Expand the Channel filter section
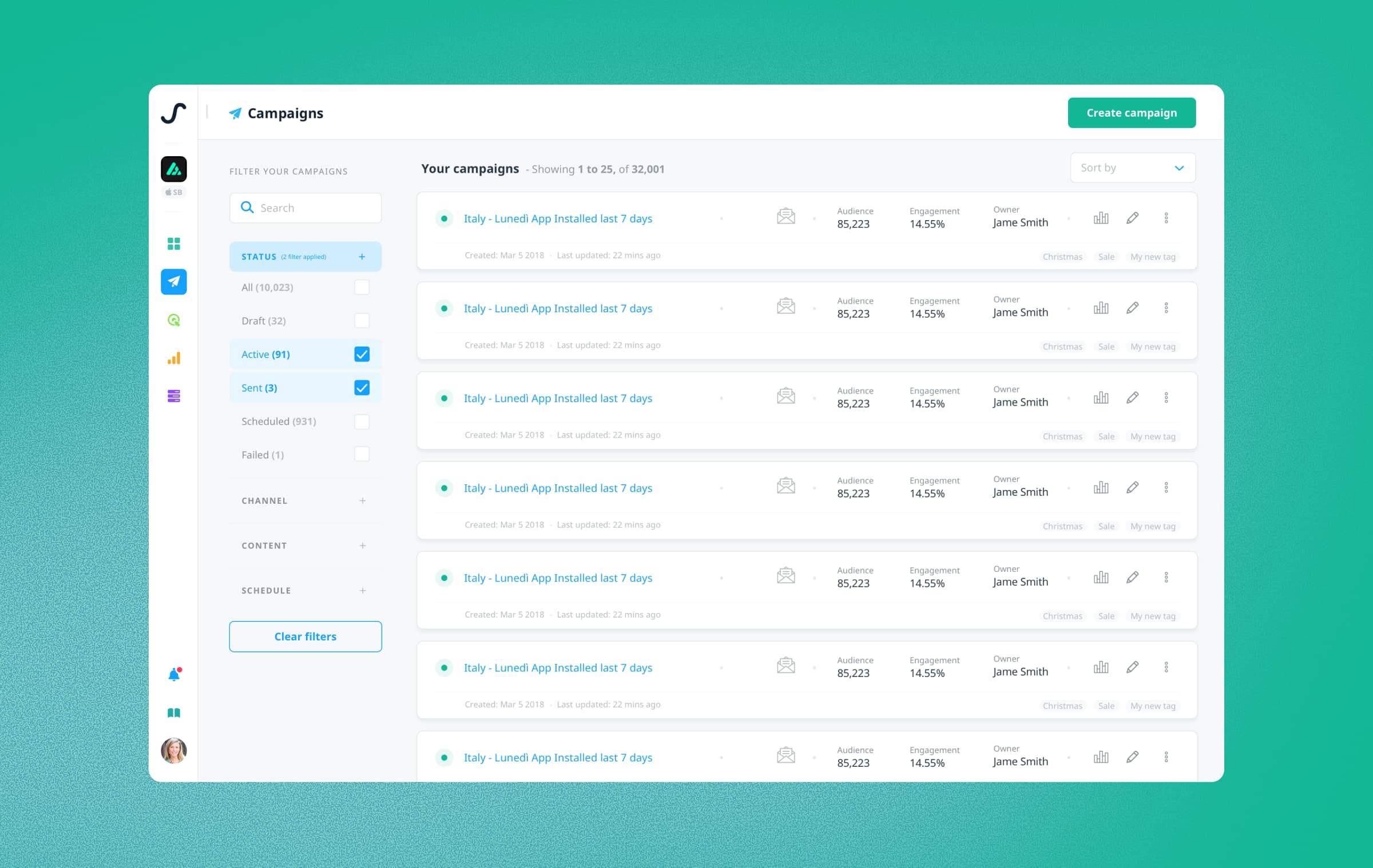The image size is (1373, 868). pyautogui.click(x=362, y=501)
